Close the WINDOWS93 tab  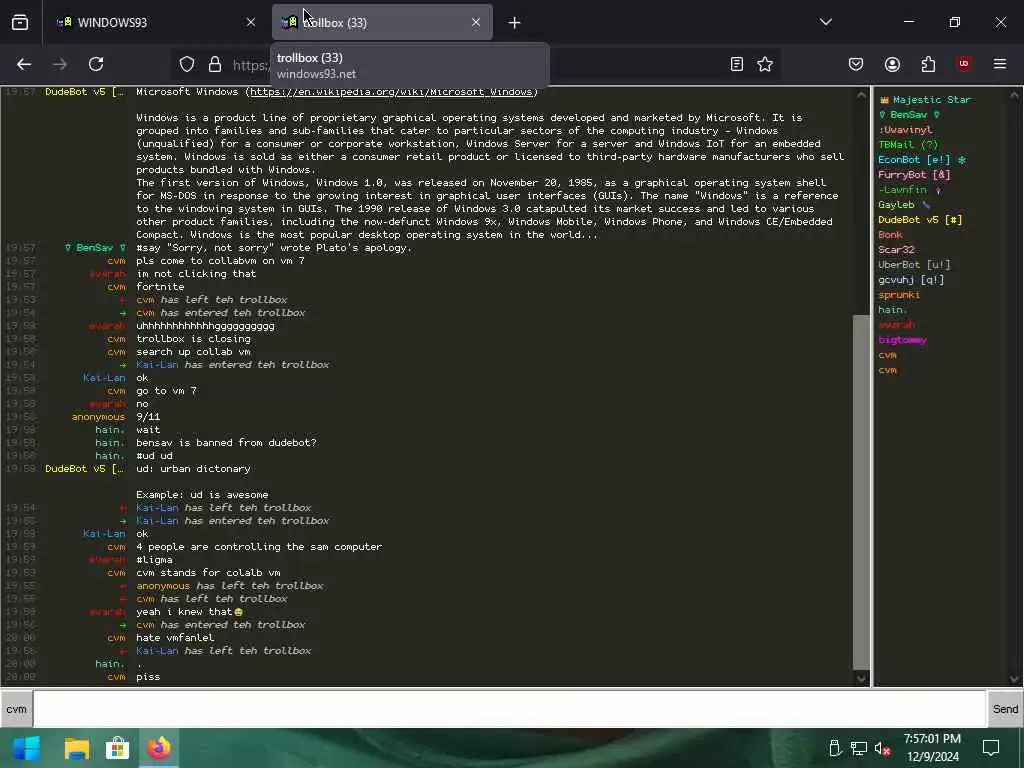pos(251,22)
